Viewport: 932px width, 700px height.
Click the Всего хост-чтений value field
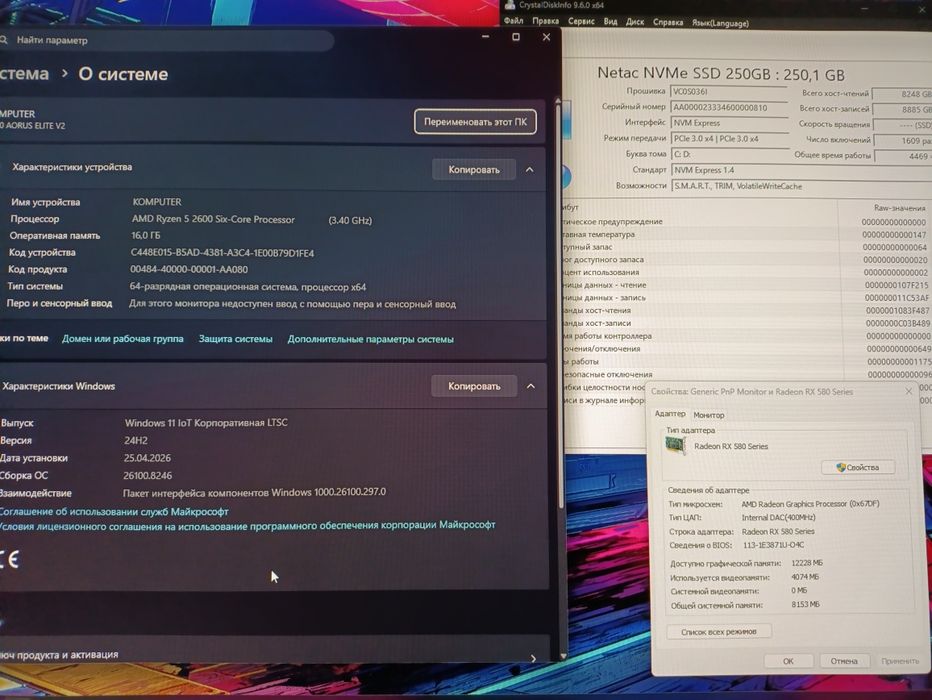pyautogui.click(x=903, y=94)
